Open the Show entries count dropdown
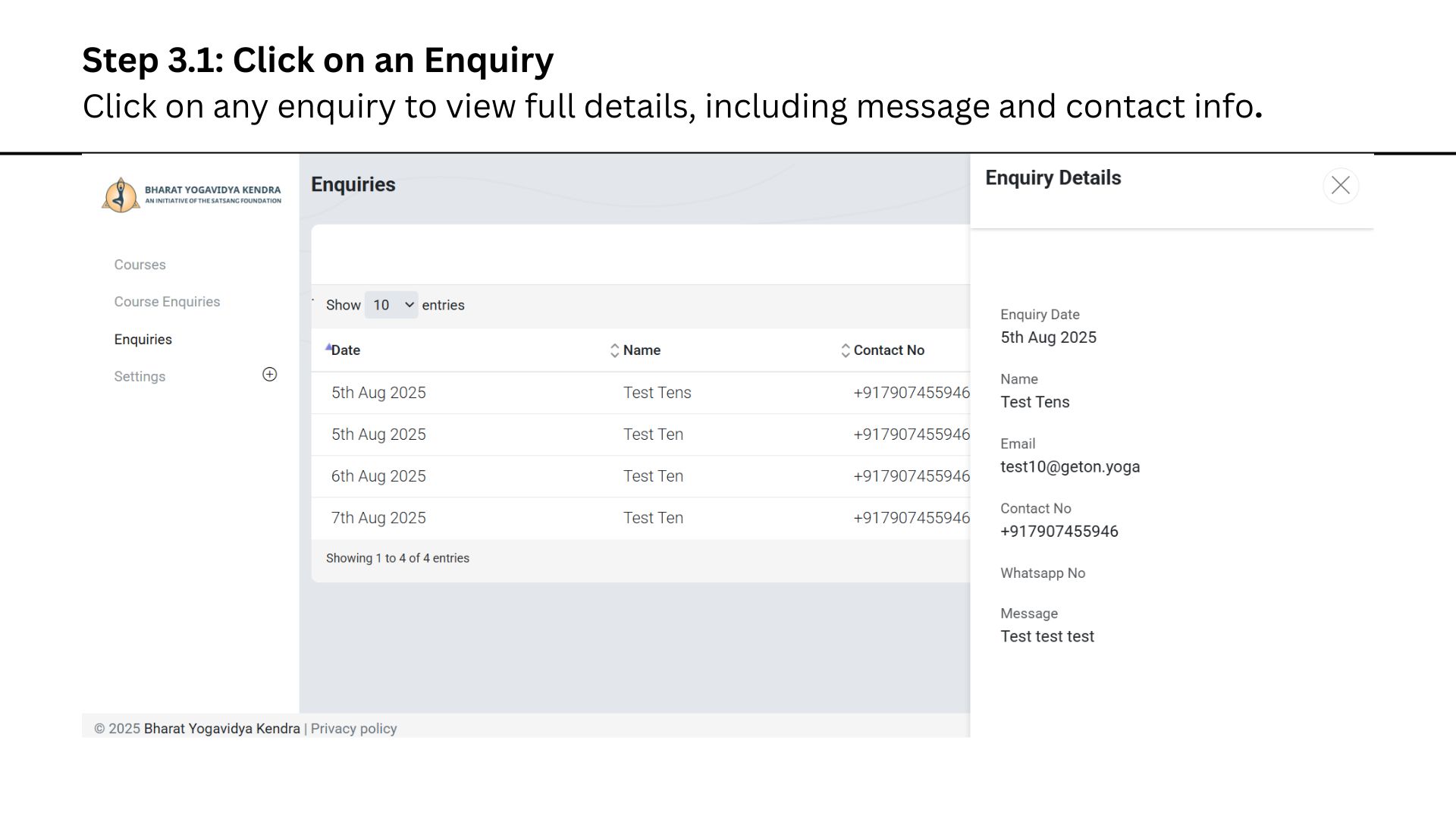1456x819 pixels. point(391,305)
